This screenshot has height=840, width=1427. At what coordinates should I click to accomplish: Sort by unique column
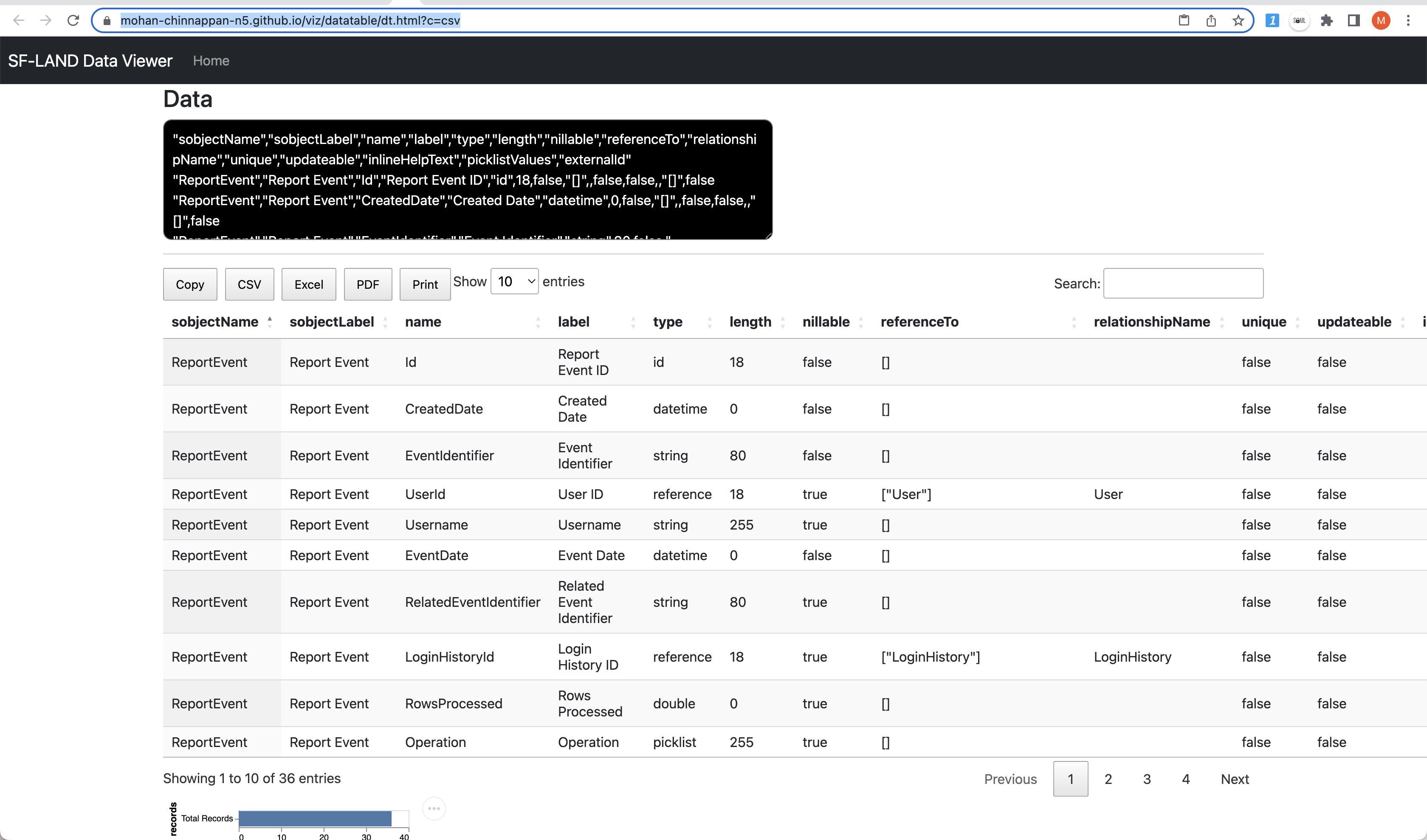(1271, 321)
